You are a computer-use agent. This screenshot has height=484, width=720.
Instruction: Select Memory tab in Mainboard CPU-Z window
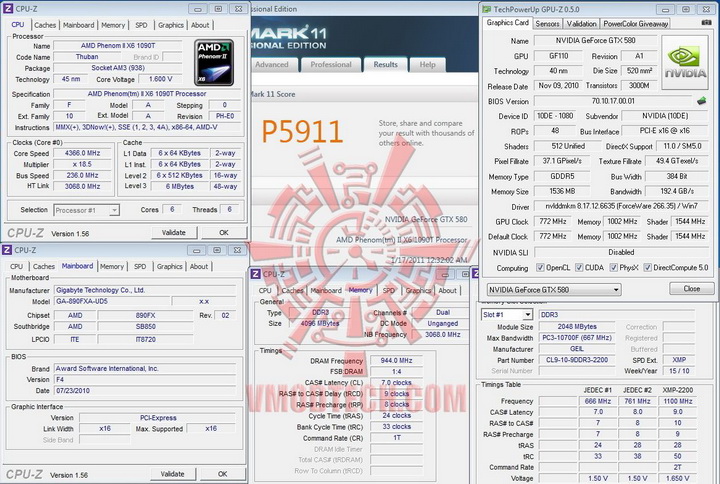(x=112, y=266)
